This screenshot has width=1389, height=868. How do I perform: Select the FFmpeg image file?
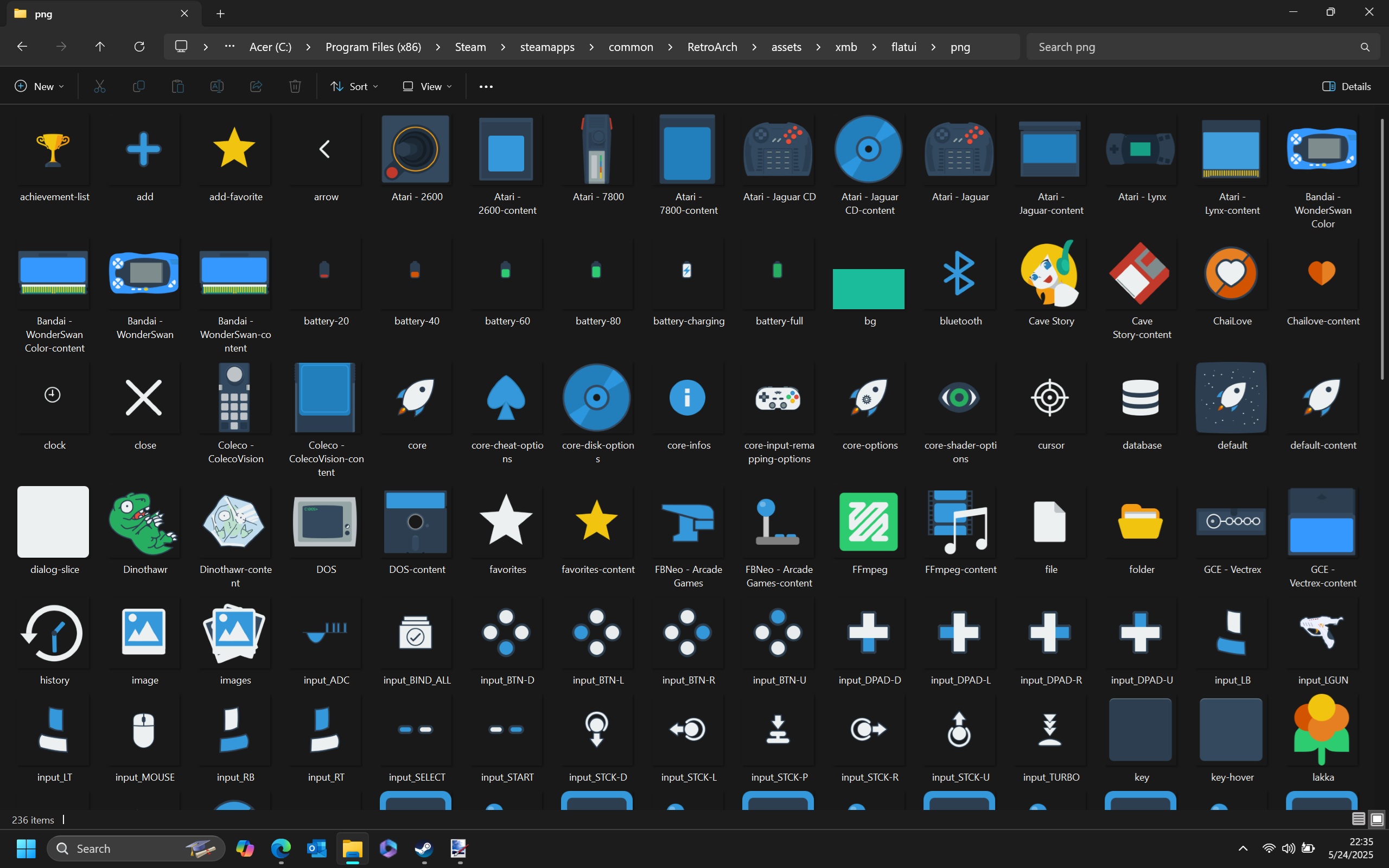pos(869,522)
